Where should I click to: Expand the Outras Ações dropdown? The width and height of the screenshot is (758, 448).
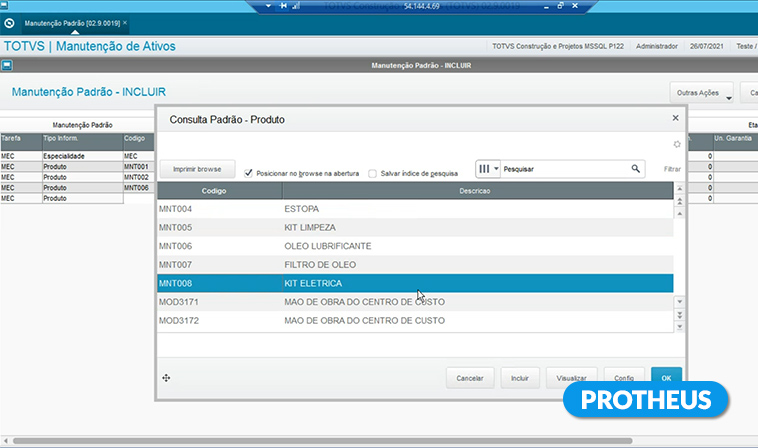pos(728,95)
